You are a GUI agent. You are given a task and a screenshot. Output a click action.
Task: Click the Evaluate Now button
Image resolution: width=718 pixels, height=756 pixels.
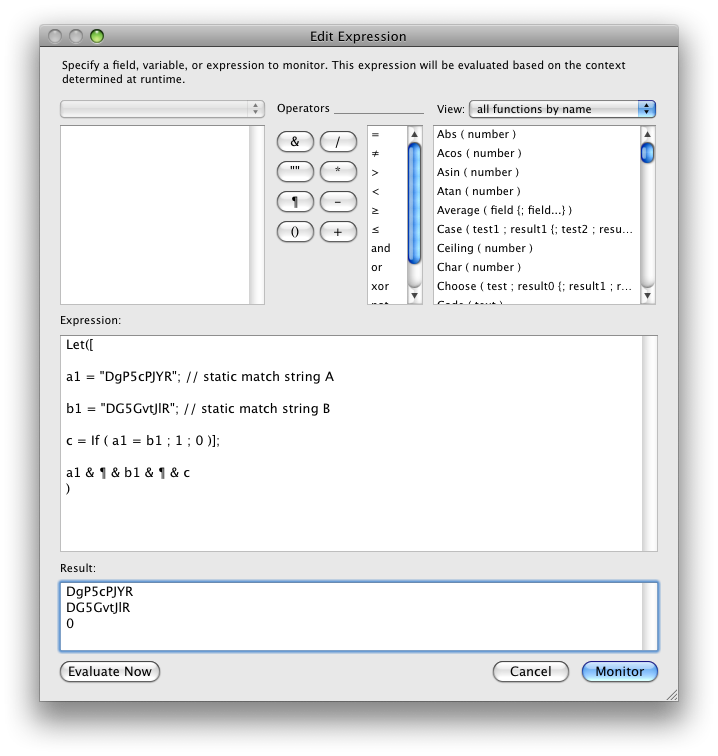coord(110,672)
